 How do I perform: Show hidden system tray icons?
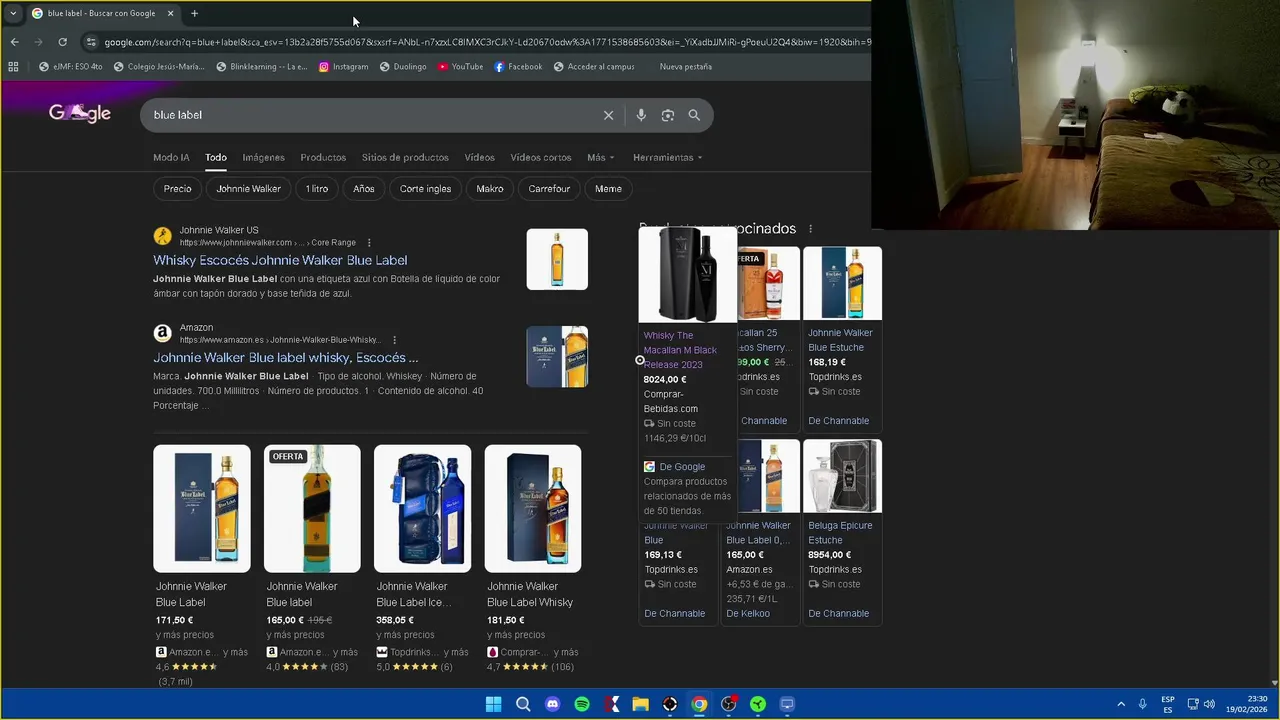[x=1121, y=704]
